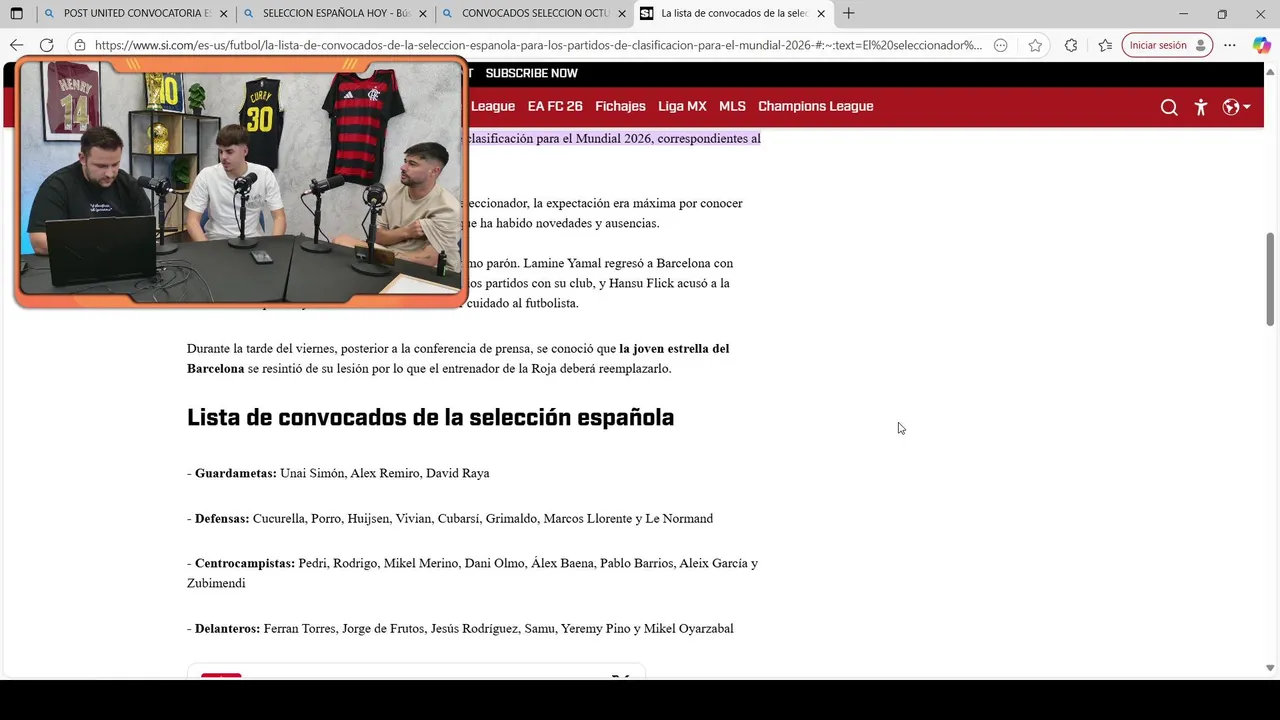Open the Copilot sidebar icon
Image resolution: width=1280 pixels, height=720 pixels.
click(1261, 45)
